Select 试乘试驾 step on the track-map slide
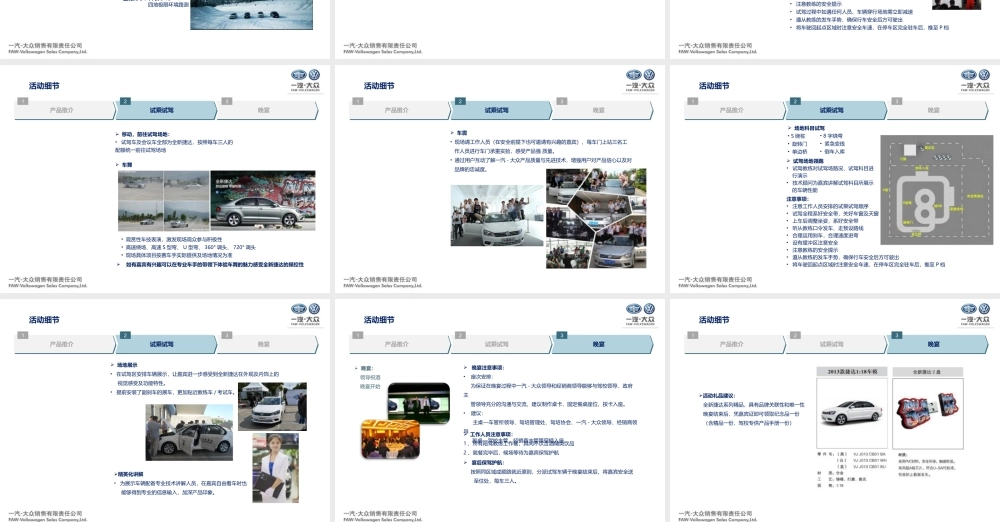Image resolution: width=1000 pixels, height=522 pixels. pos(835,110)
